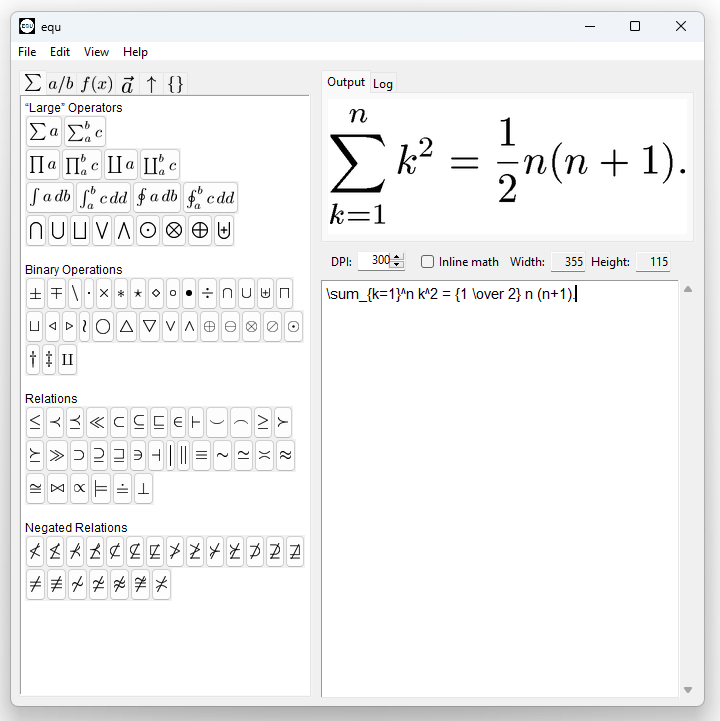Open the arrows palette tab
Image resolution: width=720 pixels, height=721 pixels.
pyautogui.click(x=151, y=84)
